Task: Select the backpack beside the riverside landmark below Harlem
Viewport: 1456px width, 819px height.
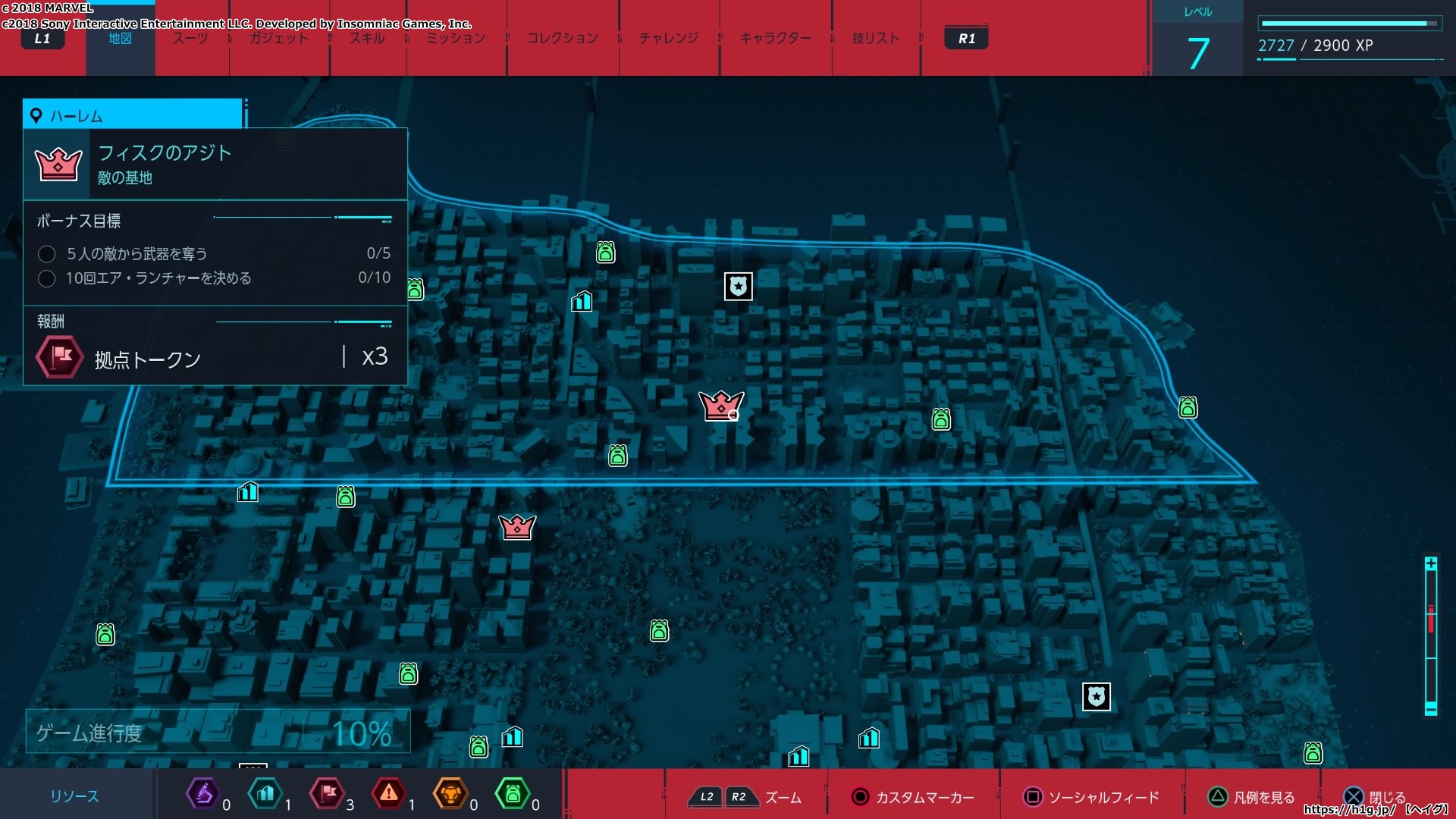Action: tap(346, 497)
